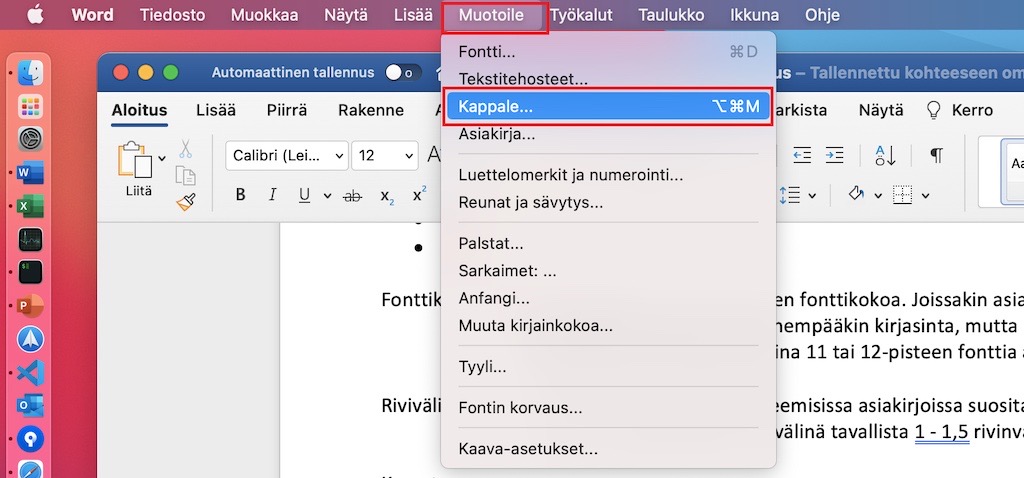
Task: Open PowerPoint from the Dock
Action: pyautogui.click(x=30, y=306)
